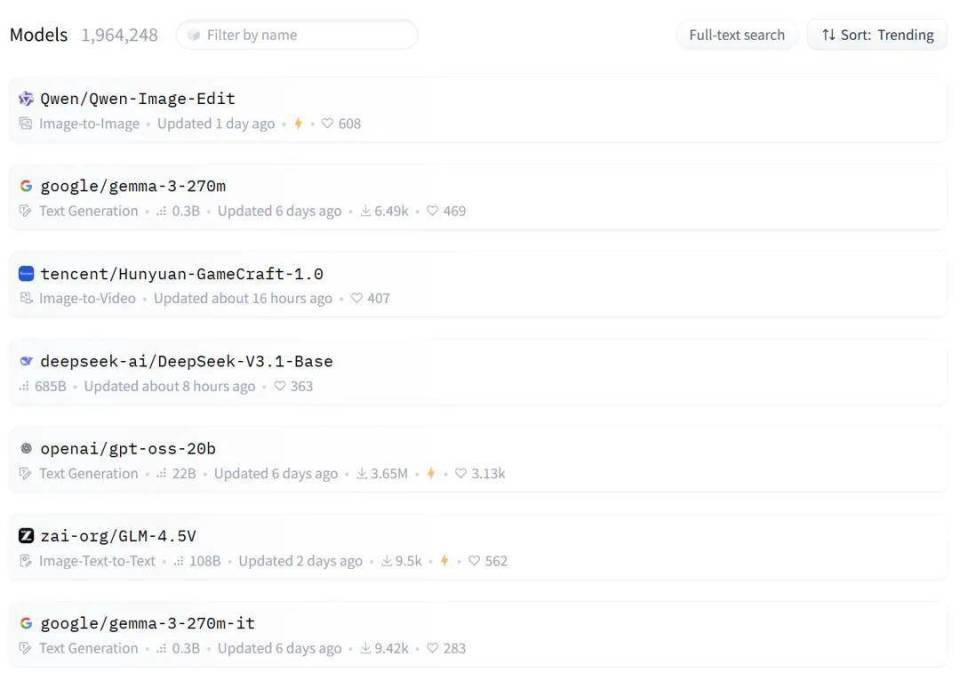
Task: Click the Image-Text-to-Text icon on GLM-4.5V
Action: 24,561
